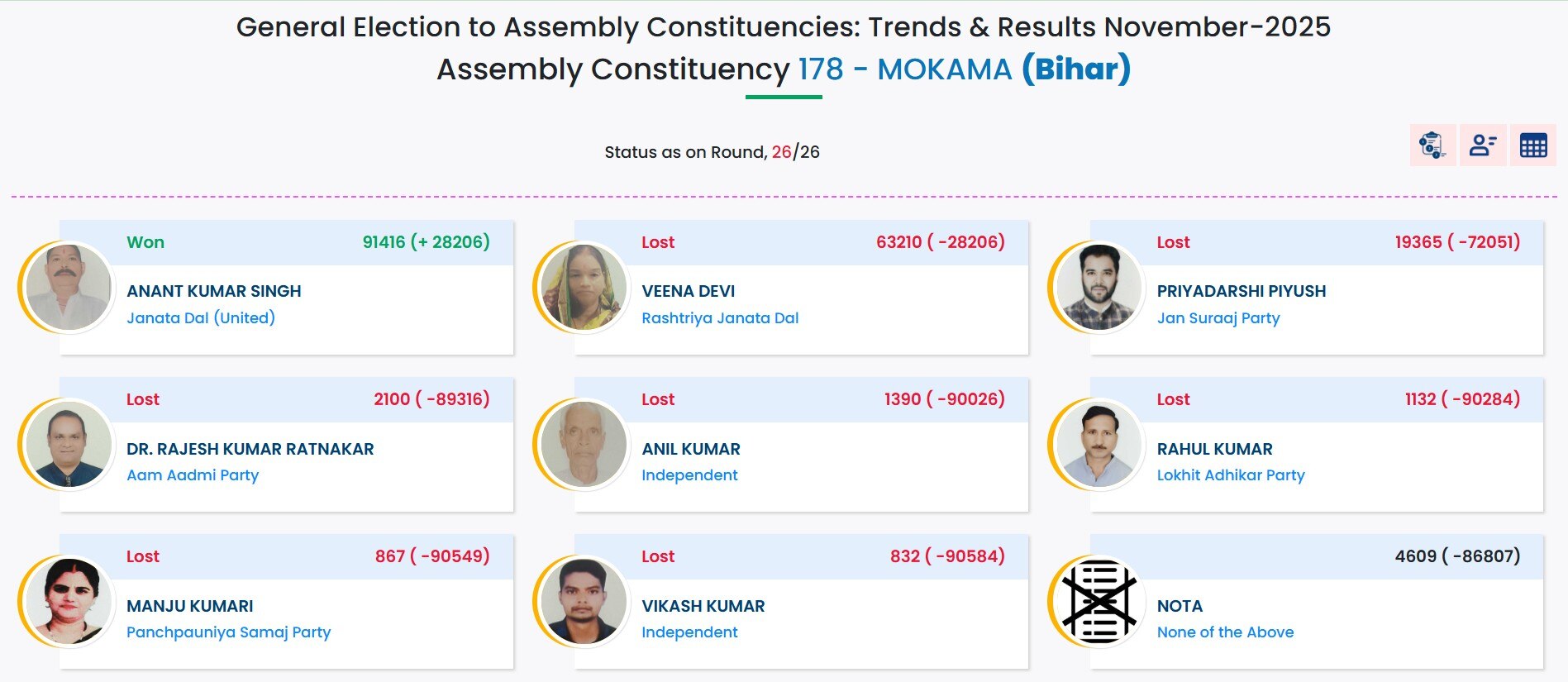Open the round-wise clipboard list icon

1432,145
